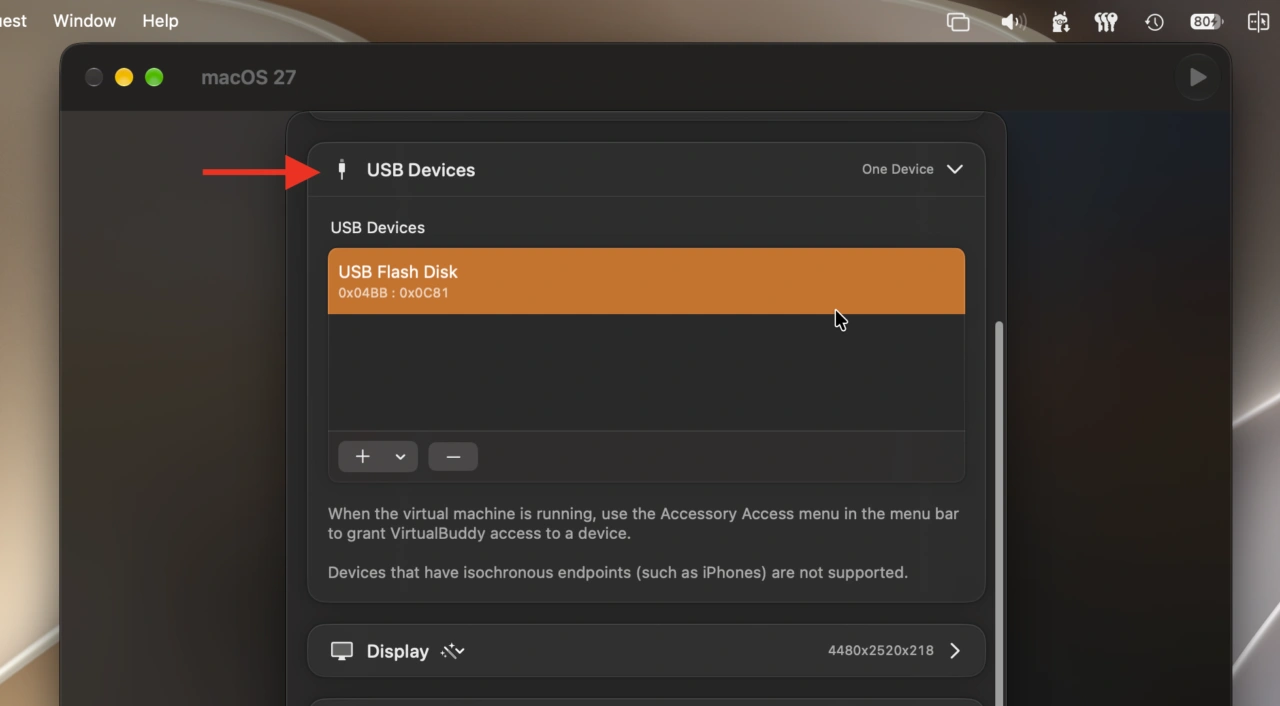Viewport: 1280px width, 706px height.
Task: Collapse the USB Devices section chevron
Action: [955, 169]
